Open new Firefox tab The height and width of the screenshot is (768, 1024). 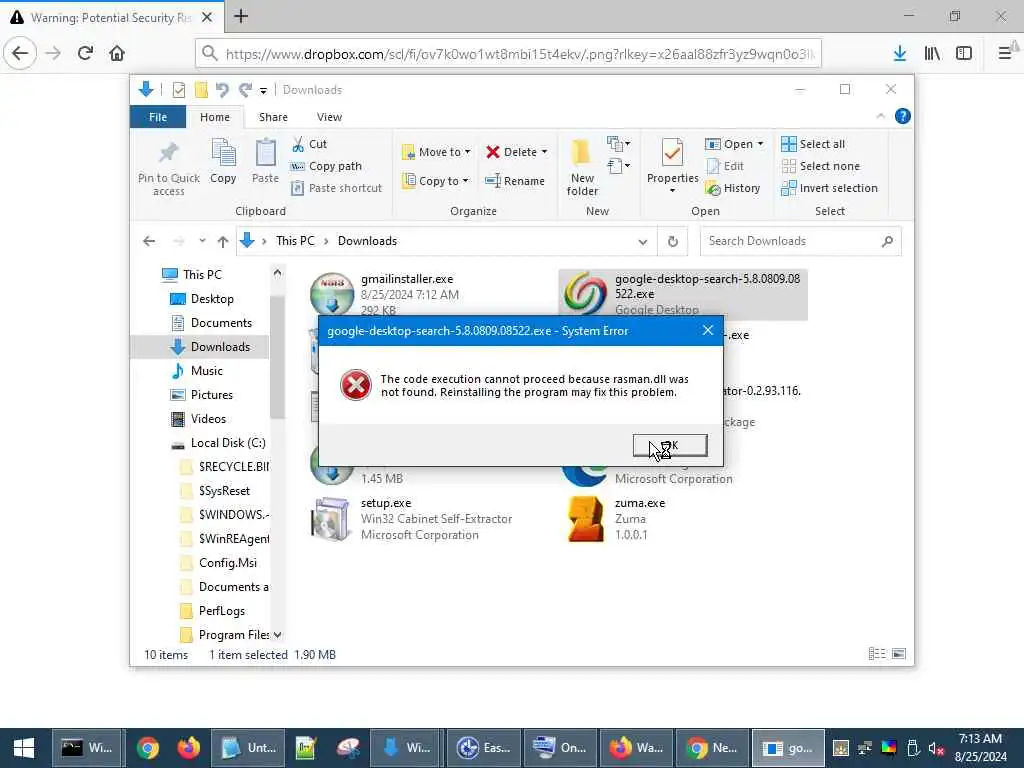tap(241, 16)
